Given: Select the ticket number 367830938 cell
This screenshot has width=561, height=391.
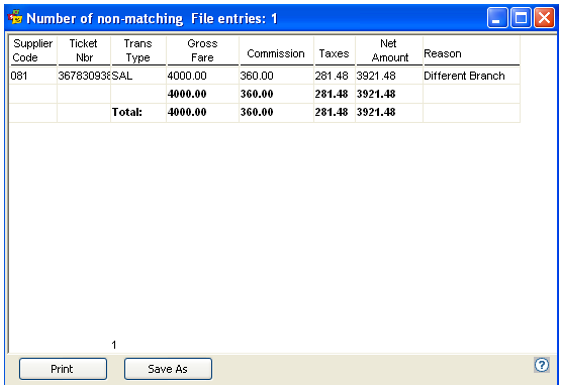Looking at the screenshot, I should [x=84, y=76].
